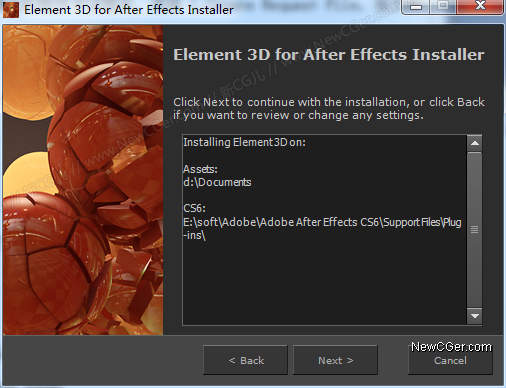Click the shattered red spheres artwork
The image size is (506, 388).
coord(83,180)
